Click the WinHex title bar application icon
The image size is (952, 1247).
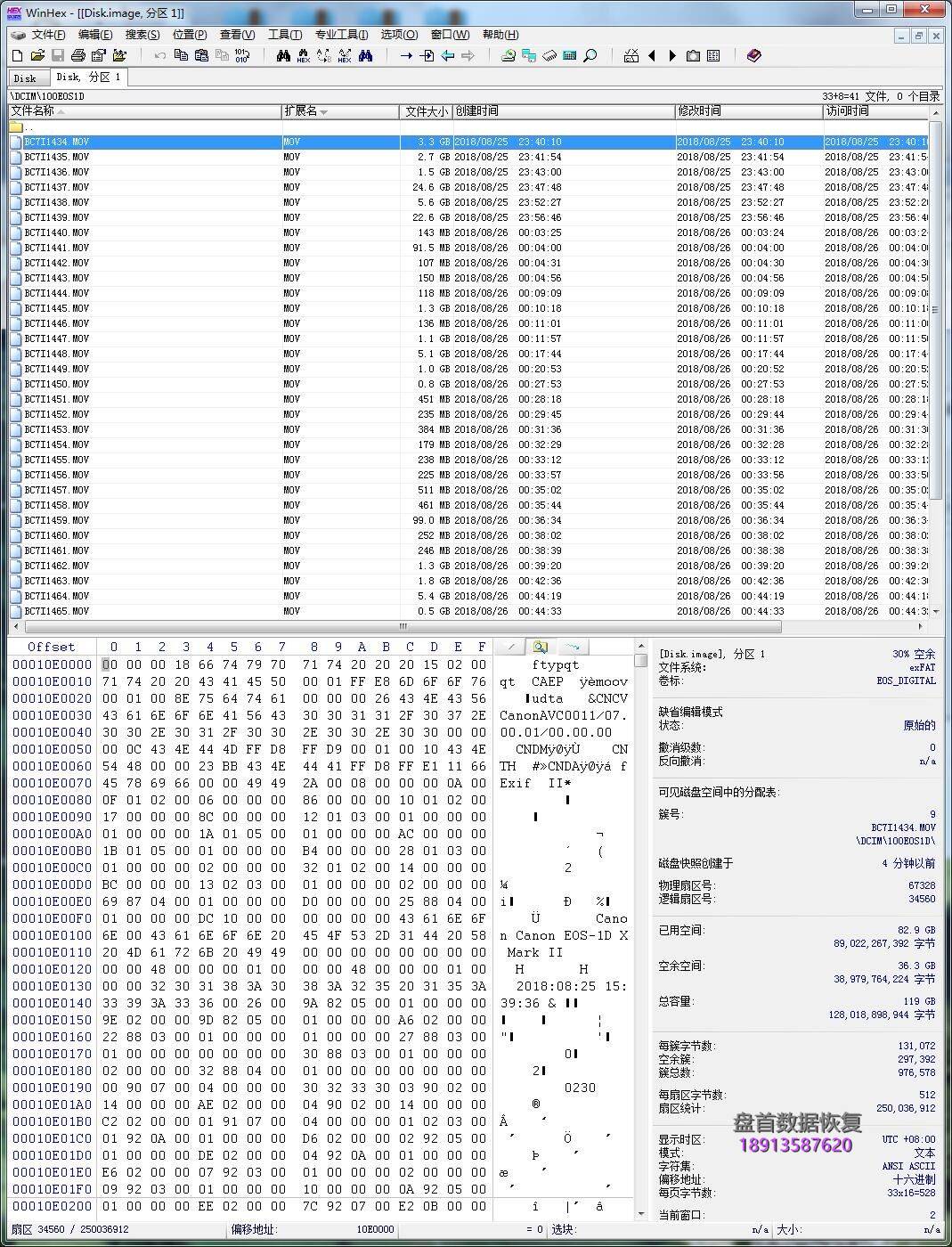click(x=13, y=12)
